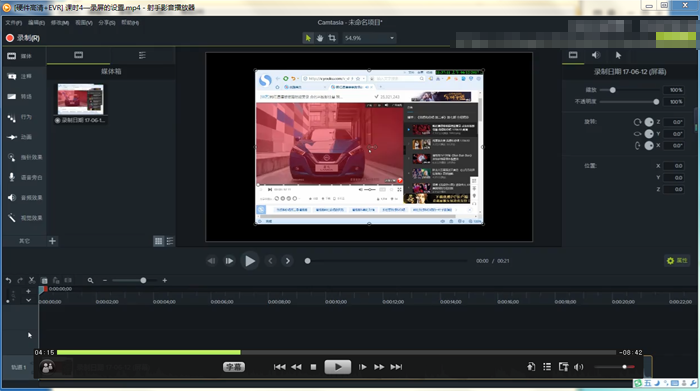
Task: Add a new track with plus icon
Action: click(x=29, y=291)
